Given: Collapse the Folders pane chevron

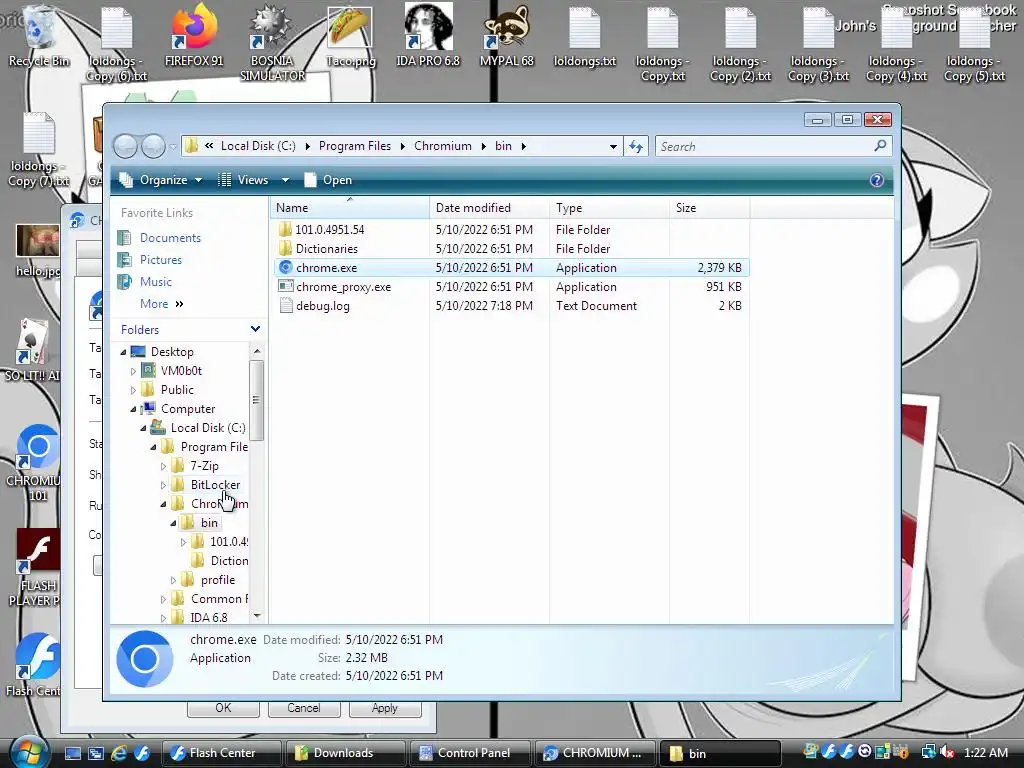Looking at the screenshot, I should point(255,329).
